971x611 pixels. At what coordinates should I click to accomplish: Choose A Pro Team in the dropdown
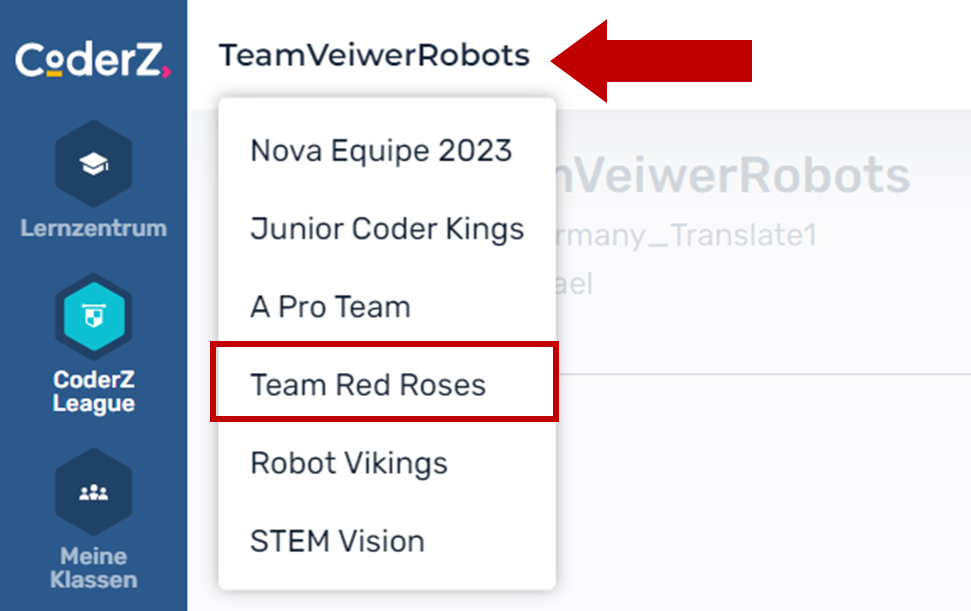[x=330, y=307]
